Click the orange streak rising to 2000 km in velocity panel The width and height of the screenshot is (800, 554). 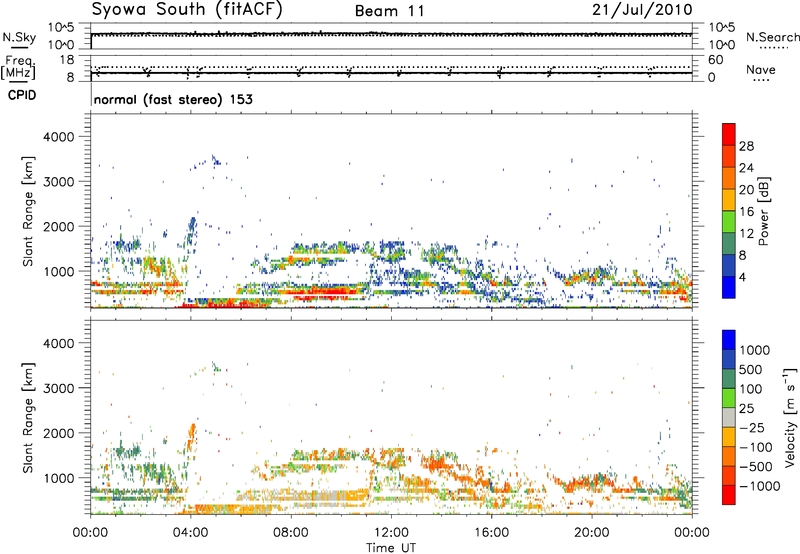click(x=191, y=437)
